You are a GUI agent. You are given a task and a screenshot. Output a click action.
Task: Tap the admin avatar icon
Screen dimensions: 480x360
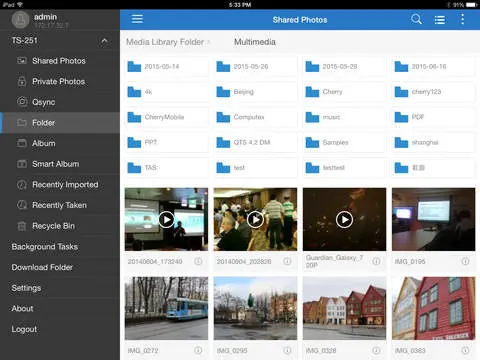20,19
